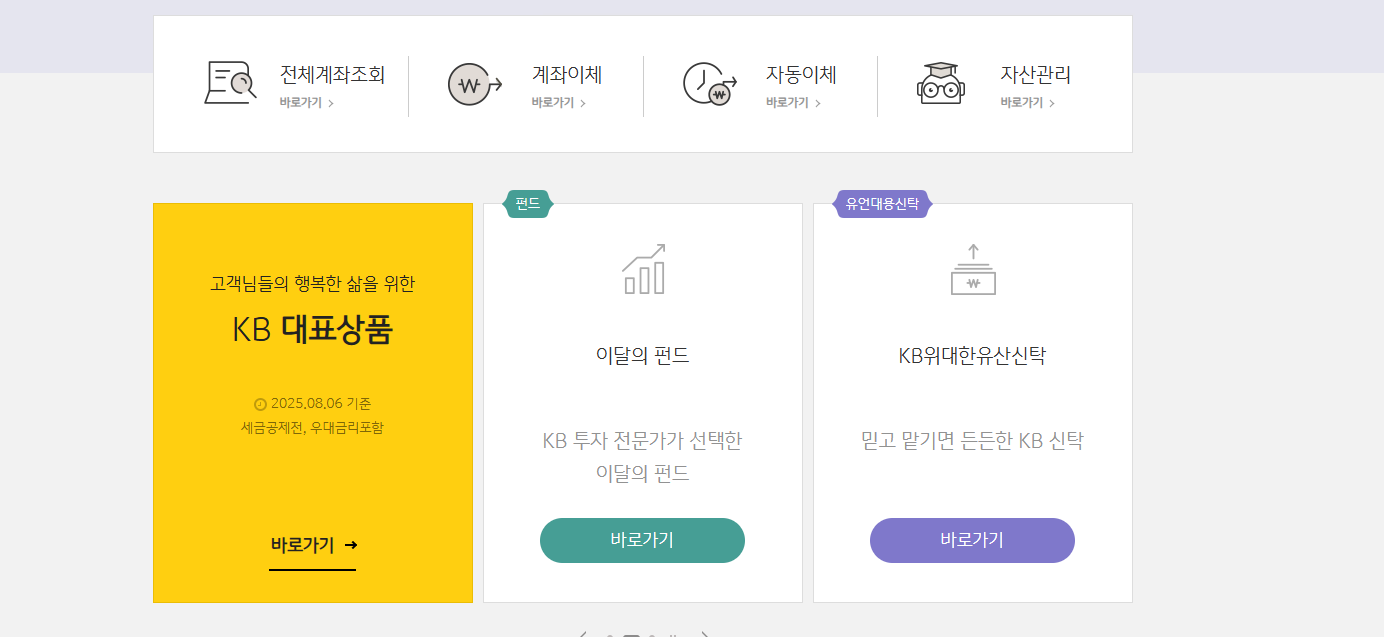The width and height of the screenshot is (1384, 637).
Task: Click the 자산관리 graduate-cap character icon
Action: click(941, 83)
